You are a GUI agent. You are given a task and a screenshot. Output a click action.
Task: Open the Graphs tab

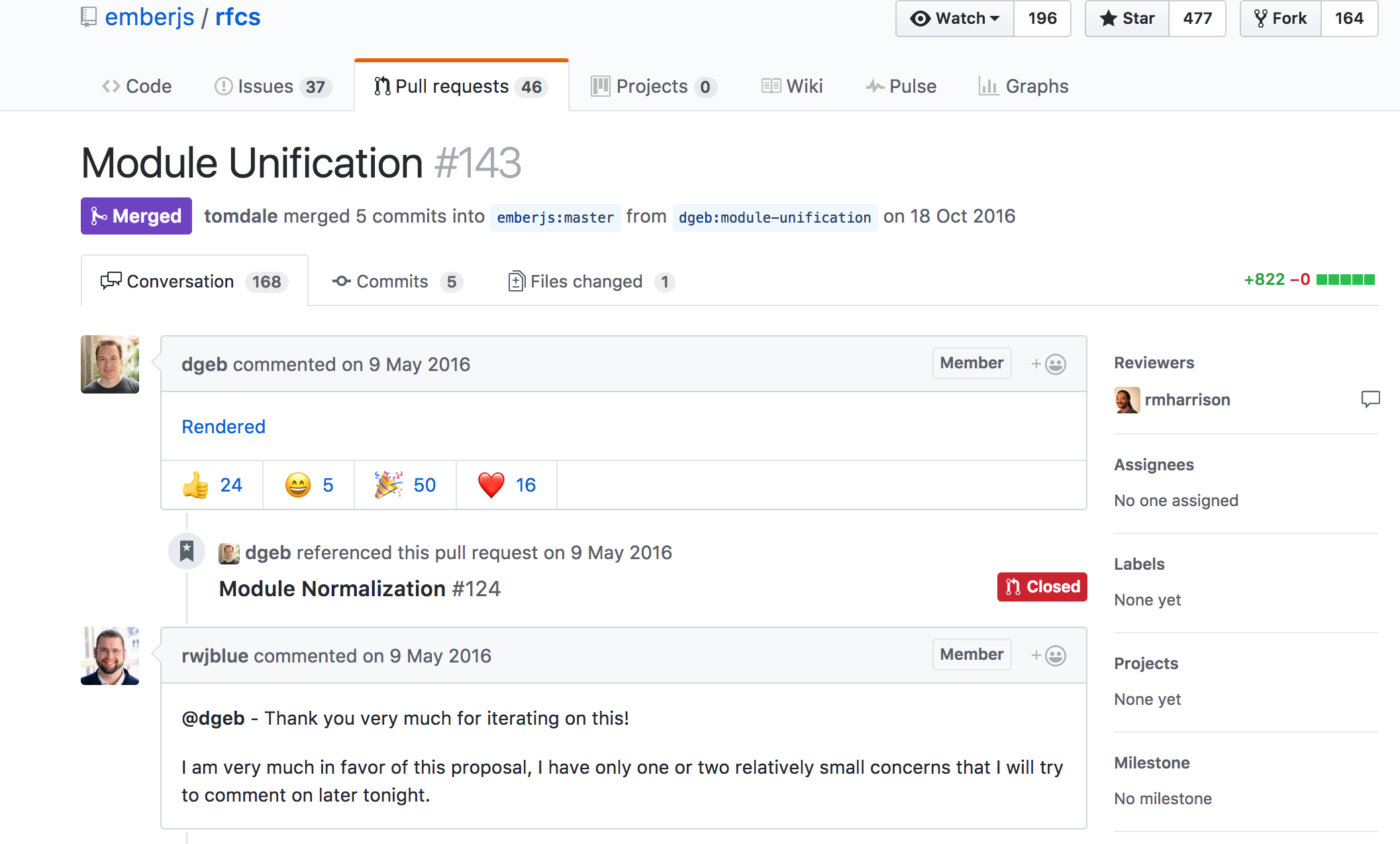point(1024,86)
